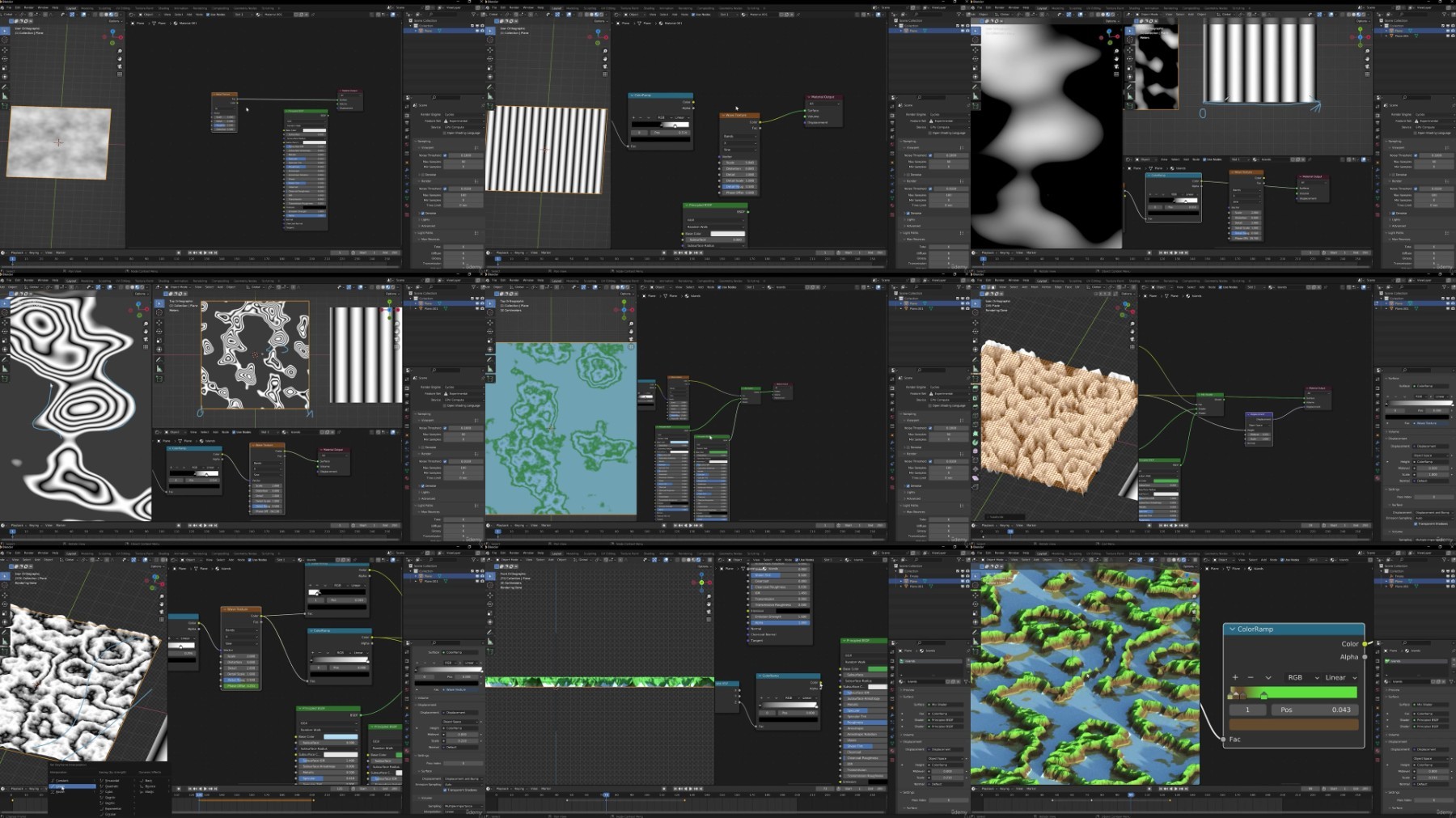Add a color stop with ColorRamp plus icon

point(1235,677)
